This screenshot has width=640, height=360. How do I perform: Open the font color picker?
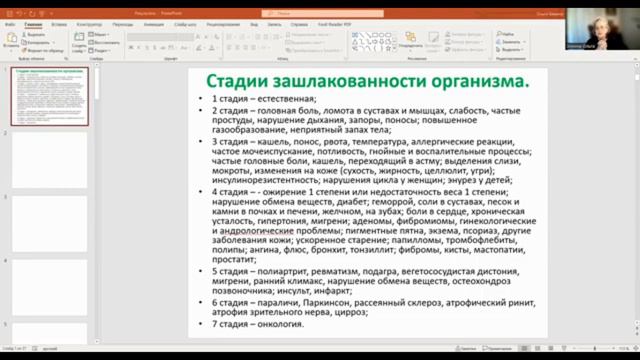(212, 48)
